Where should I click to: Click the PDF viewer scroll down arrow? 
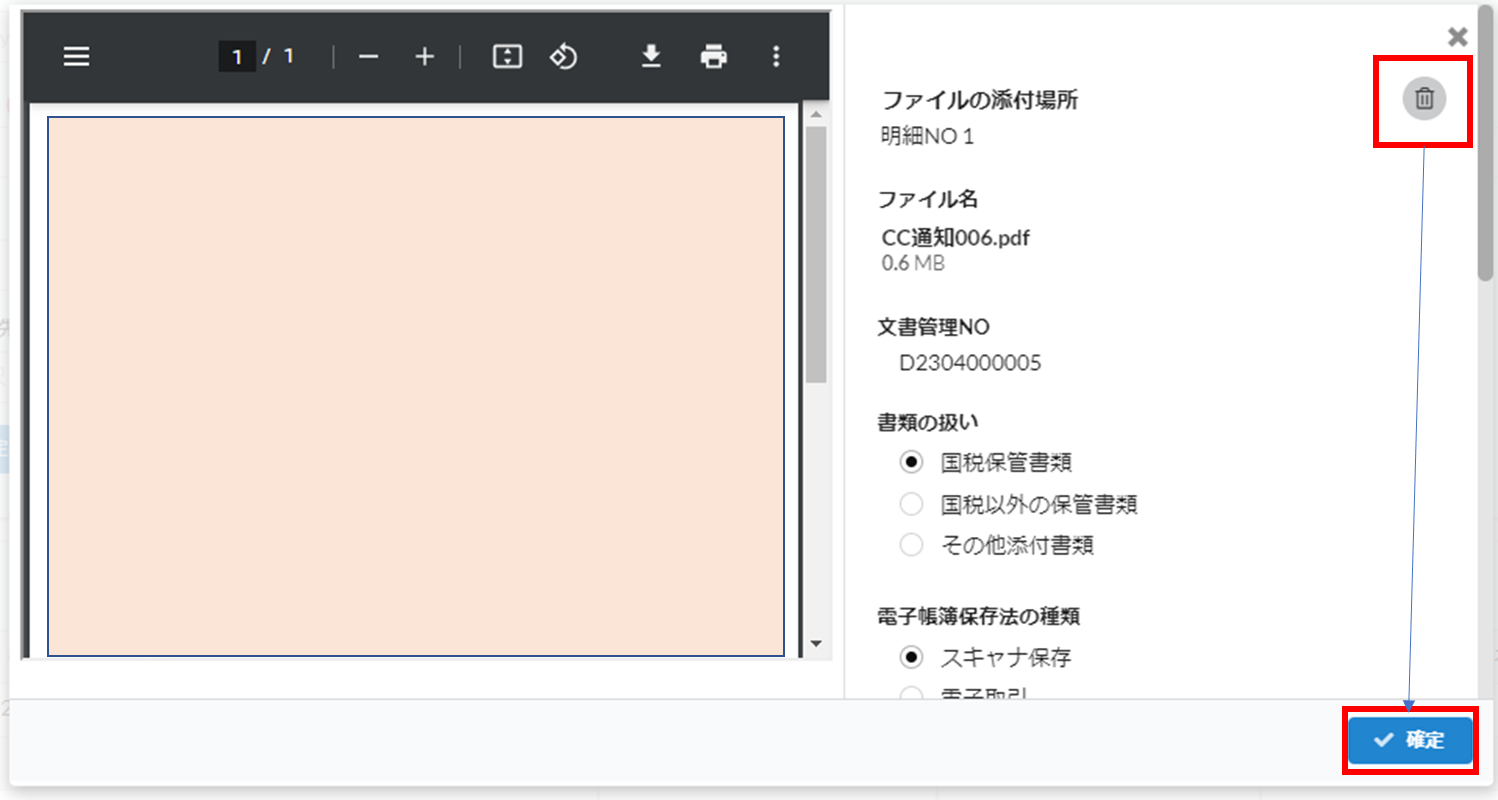[x=816, y=643]
